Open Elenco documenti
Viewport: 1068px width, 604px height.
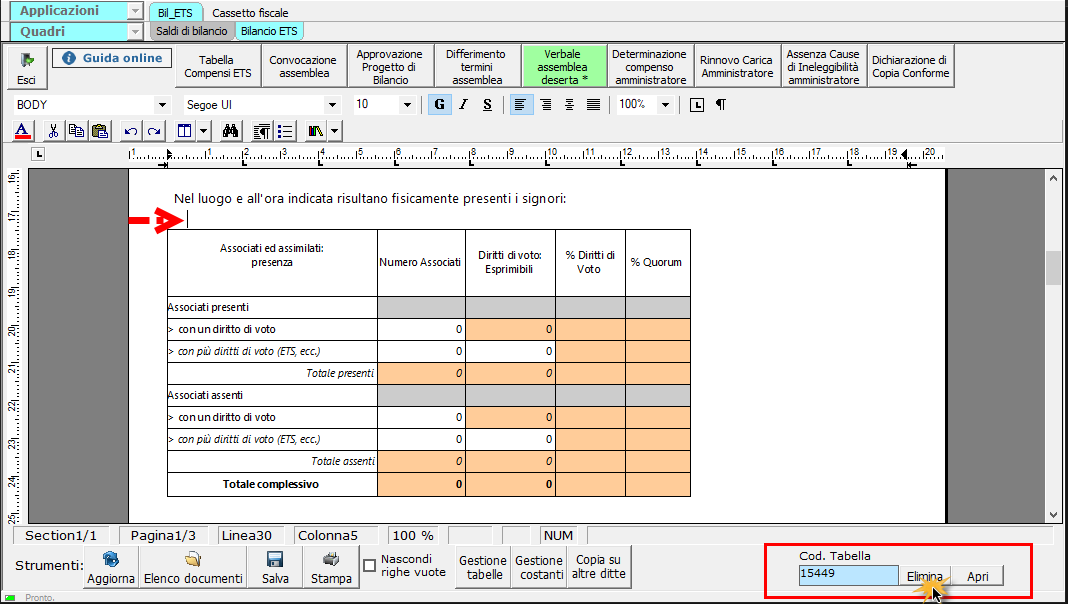tap(193, 567)
